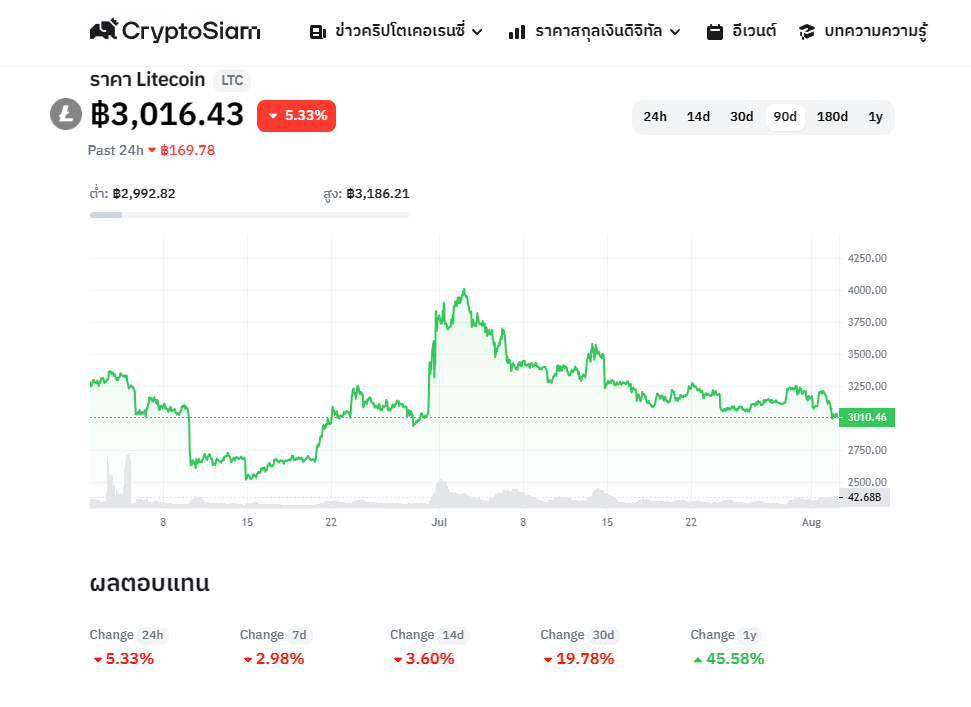This screenshot has width=971, height=707.
Task: Click the 4250.00 y-axis label
Action: point(867,258)
